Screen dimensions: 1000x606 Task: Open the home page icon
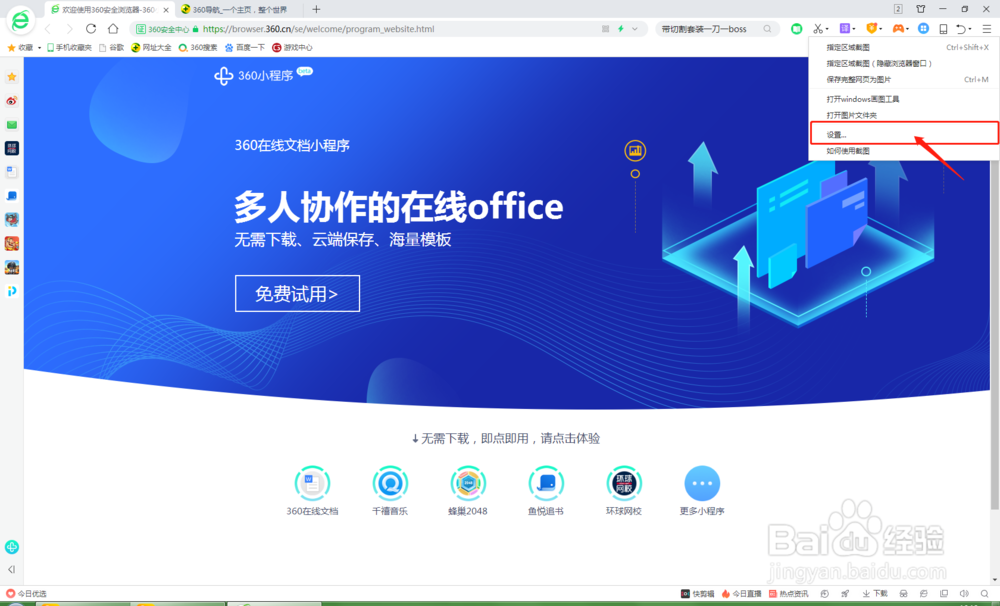(x=113, y=29)
